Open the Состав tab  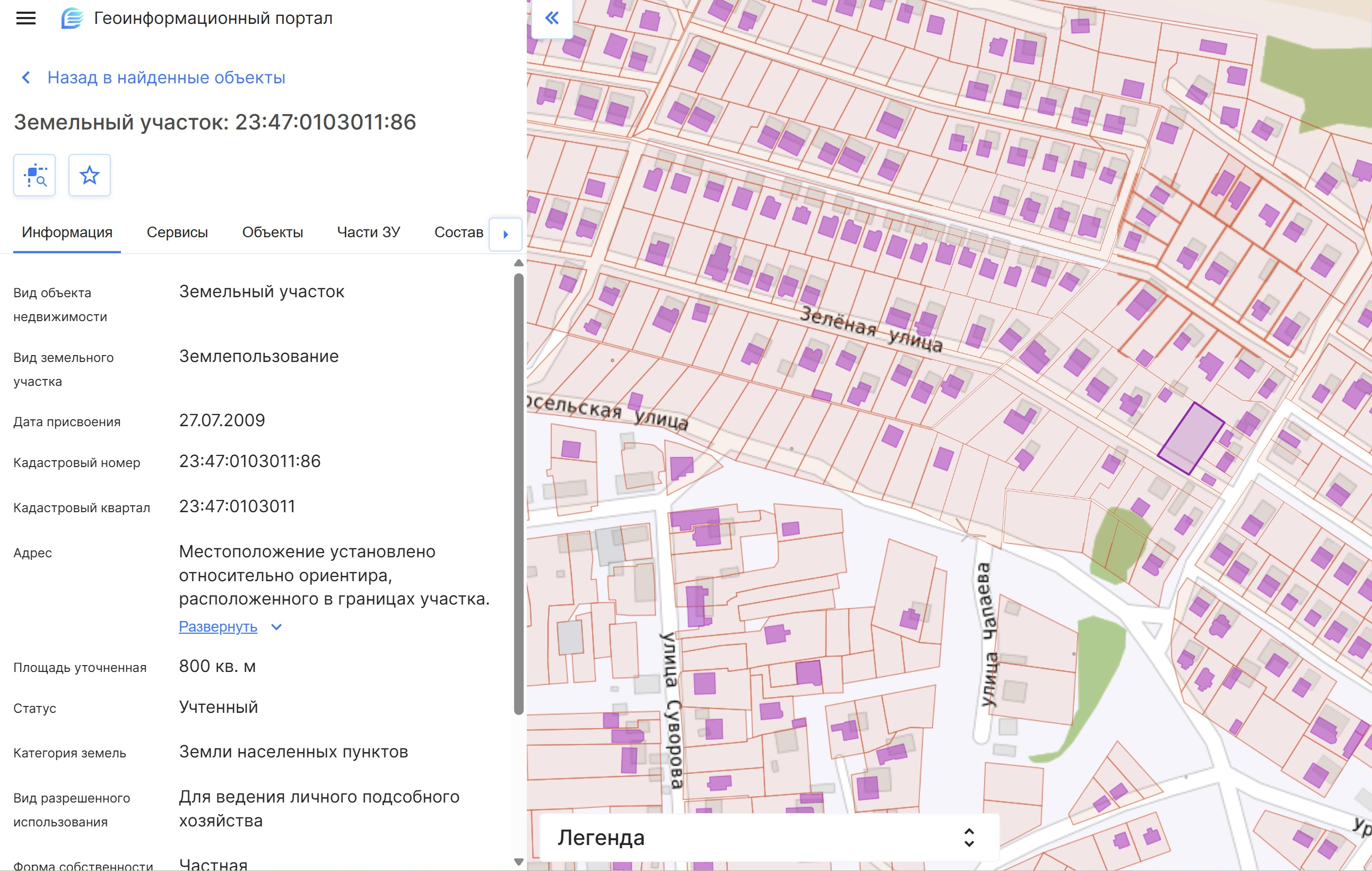[459, 232]
